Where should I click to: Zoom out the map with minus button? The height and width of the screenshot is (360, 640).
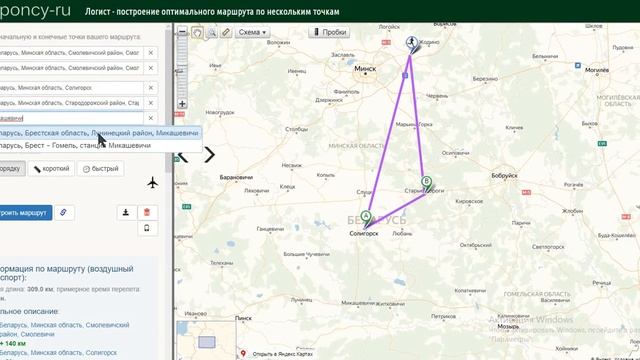click(182, 32)
